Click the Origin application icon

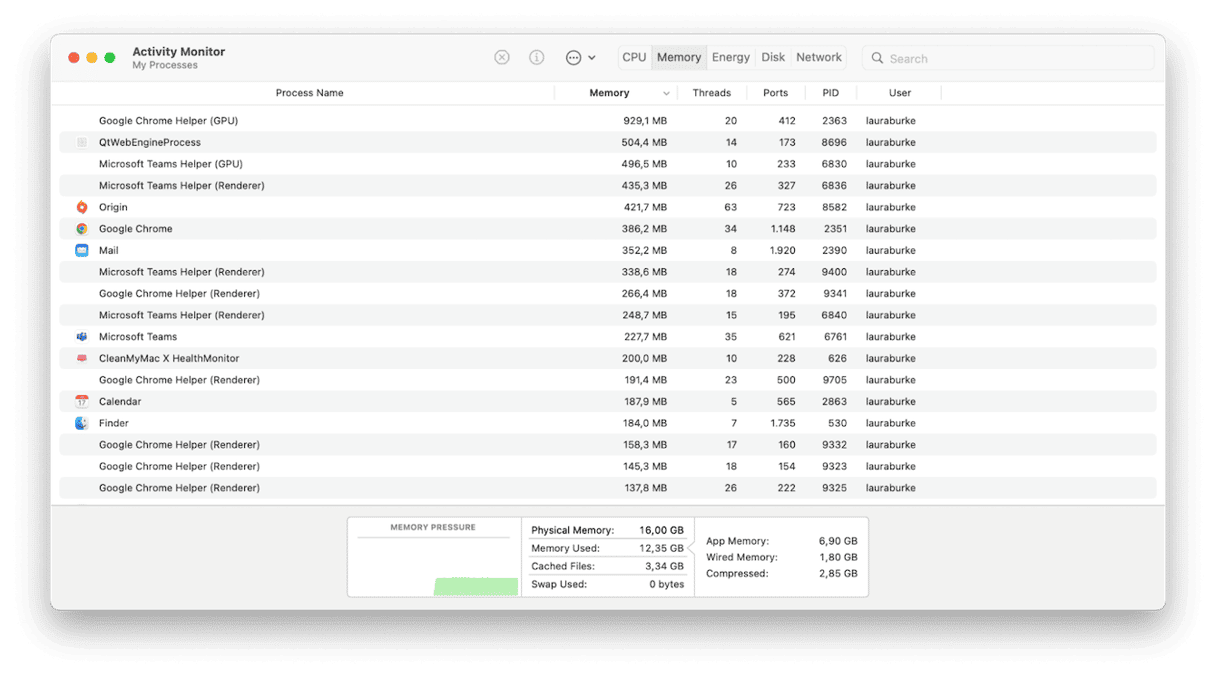point(82,207)
